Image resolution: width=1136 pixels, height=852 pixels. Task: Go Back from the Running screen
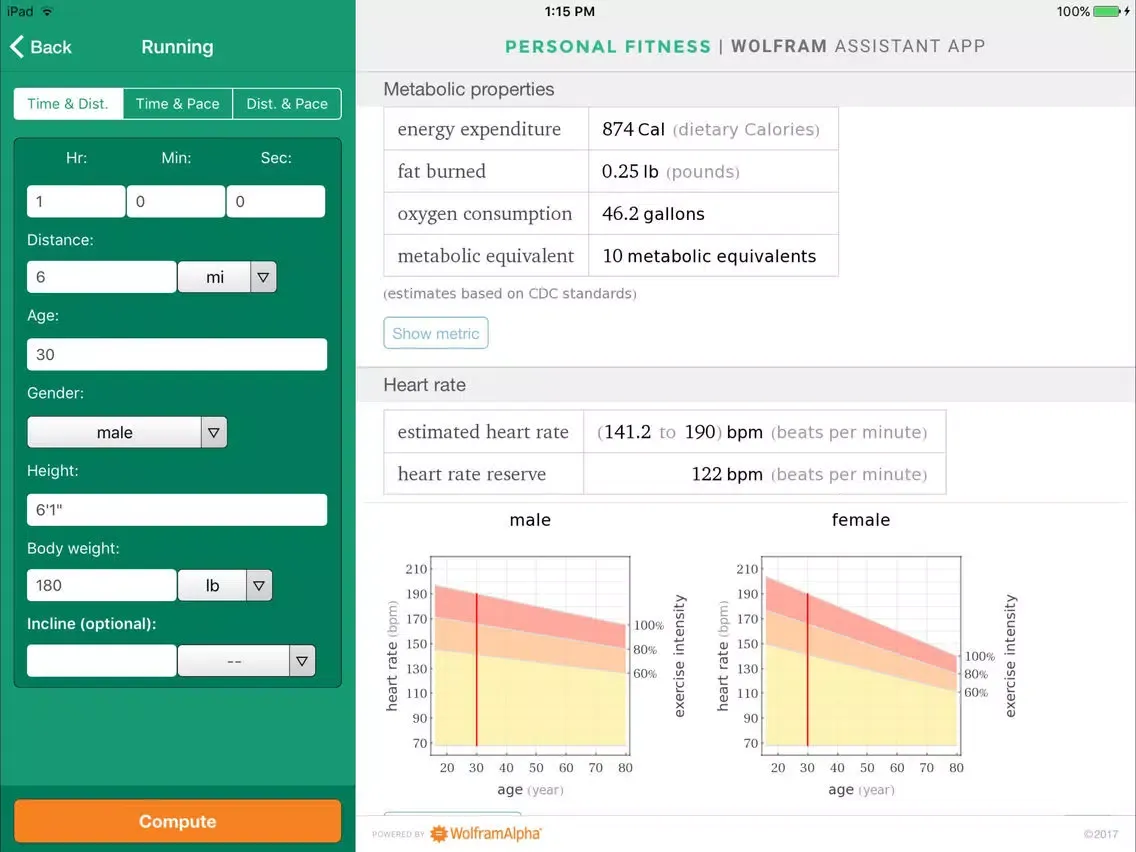41,46
